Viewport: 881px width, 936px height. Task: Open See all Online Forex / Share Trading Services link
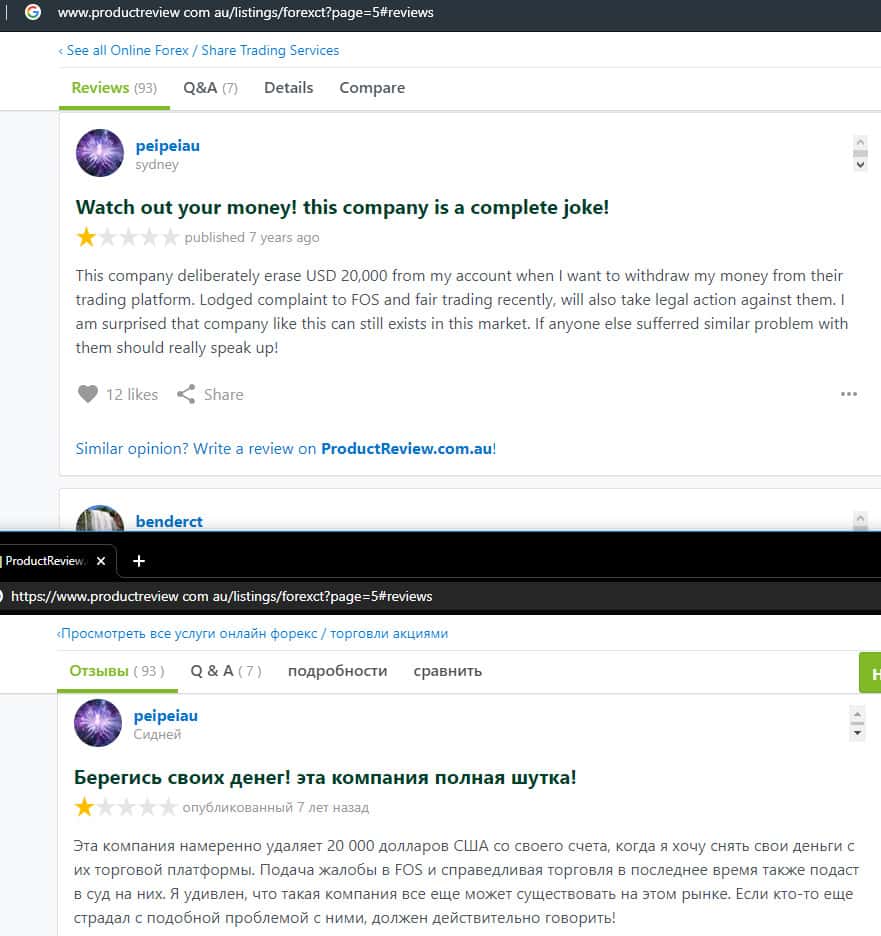199,51
